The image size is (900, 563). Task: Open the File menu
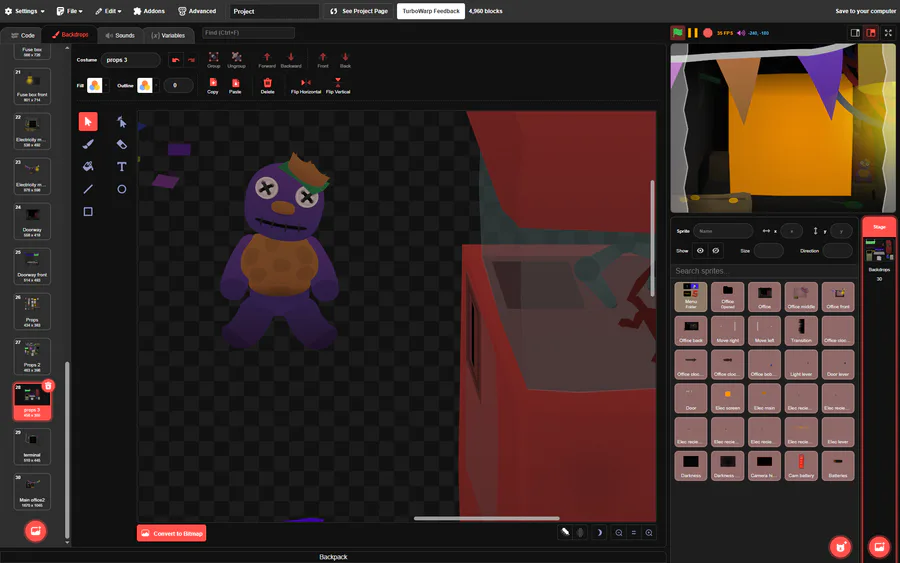(69, 11)
